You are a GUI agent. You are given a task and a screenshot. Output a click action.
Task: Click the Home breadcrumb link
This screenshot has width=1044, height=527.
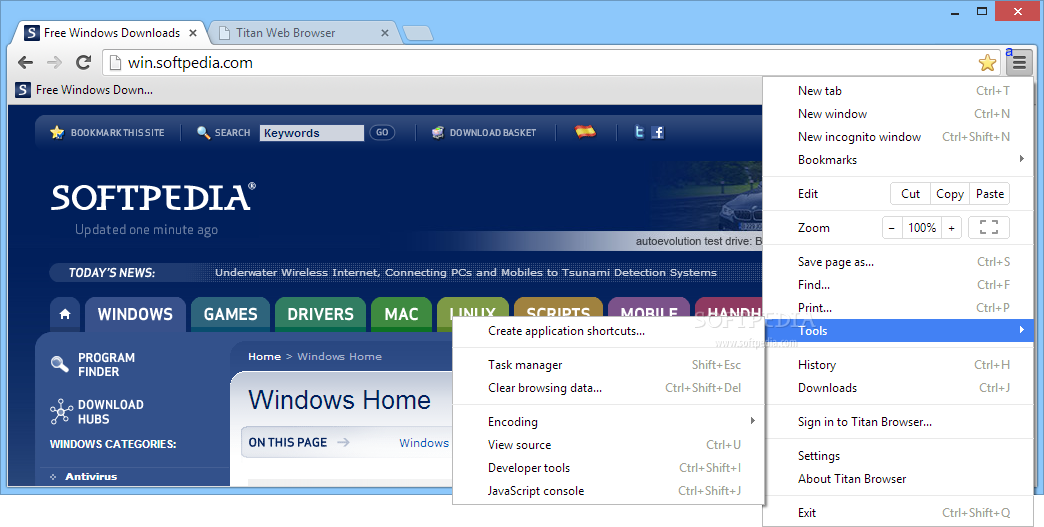coord(264,357)
